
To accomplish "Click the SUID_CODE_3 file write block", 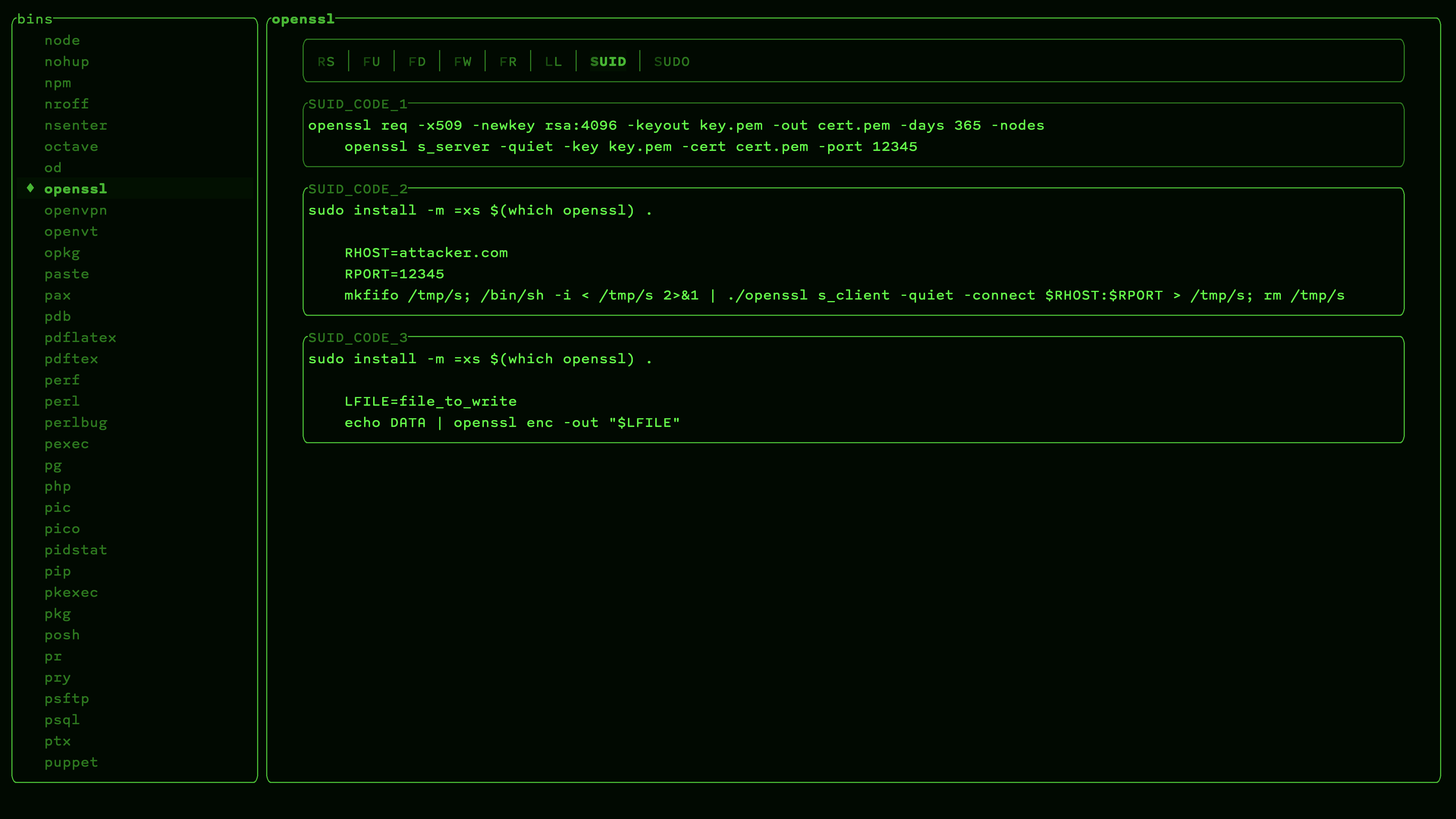I will coord(854,391).
